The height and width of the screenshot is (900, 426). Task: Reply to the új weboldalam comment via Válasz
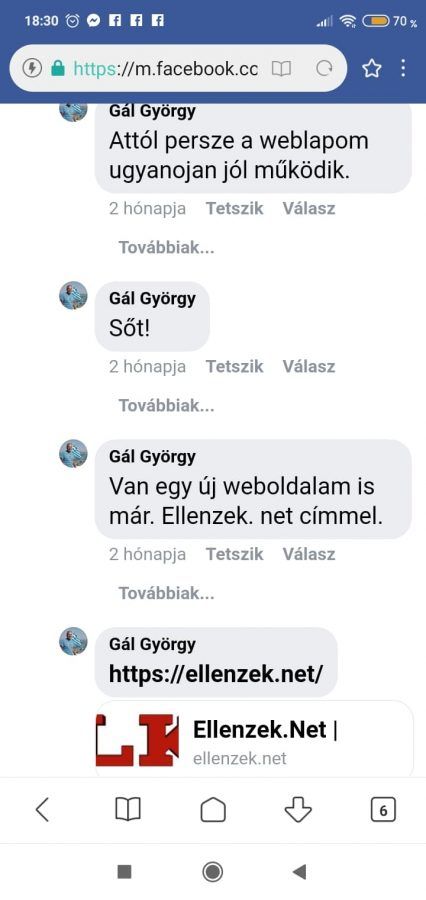tap(308, 554)
